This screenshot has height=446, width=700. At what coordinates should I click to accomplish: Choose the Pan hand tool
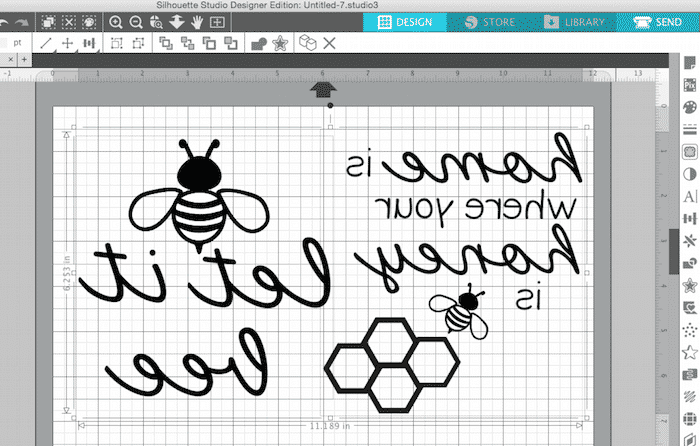point(197,22)
